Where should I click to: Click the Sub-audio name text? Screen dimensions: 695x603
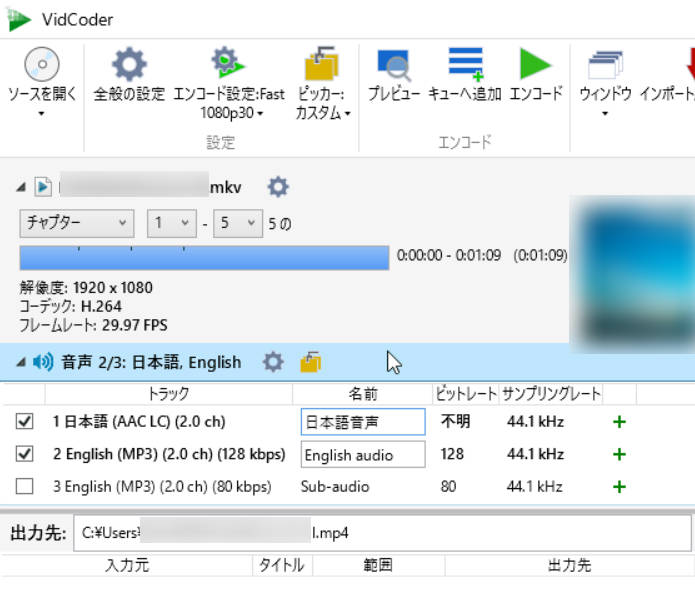(x=335, y=487)
